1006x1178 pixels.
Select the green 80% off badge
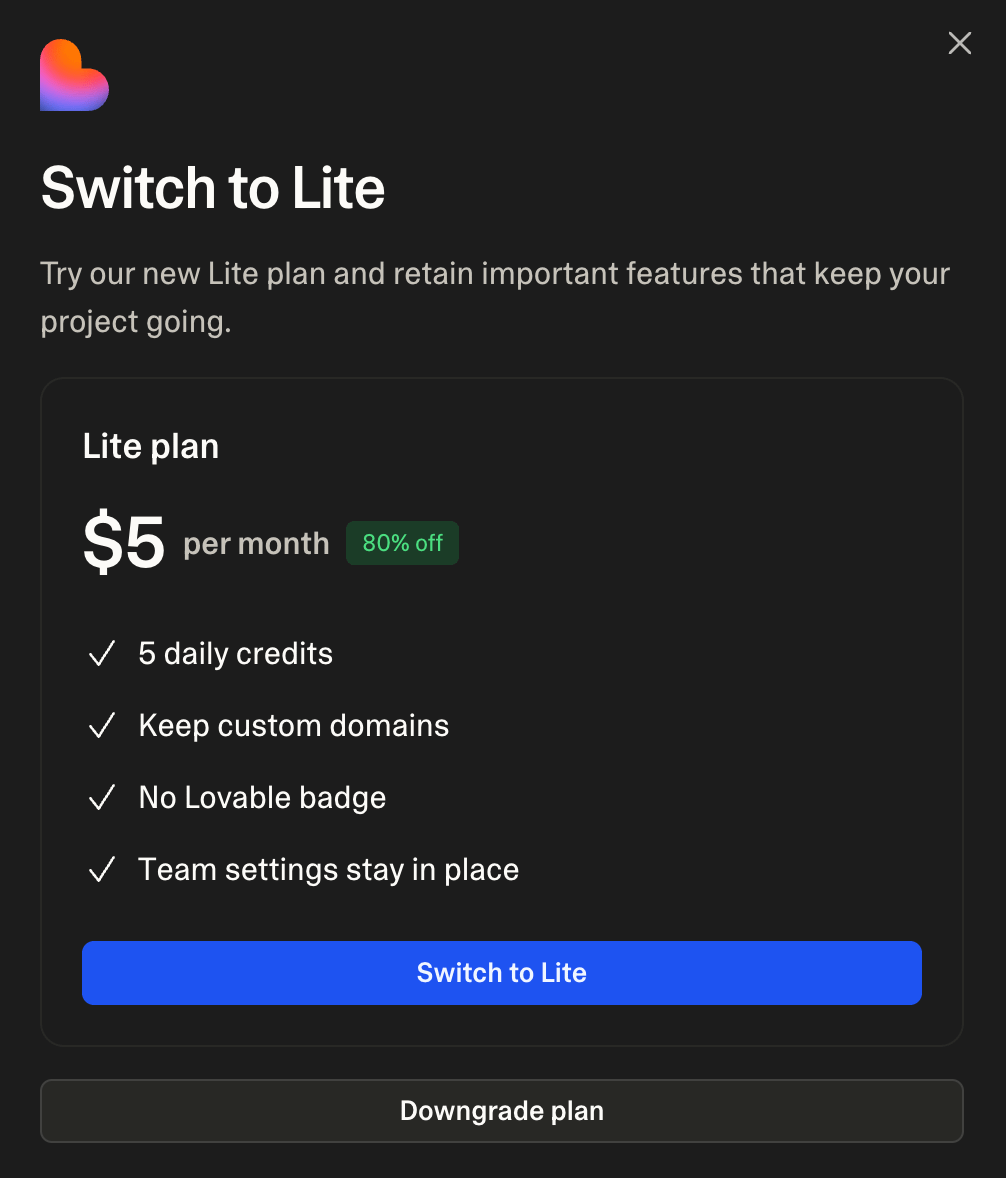(x=402, y=543)
